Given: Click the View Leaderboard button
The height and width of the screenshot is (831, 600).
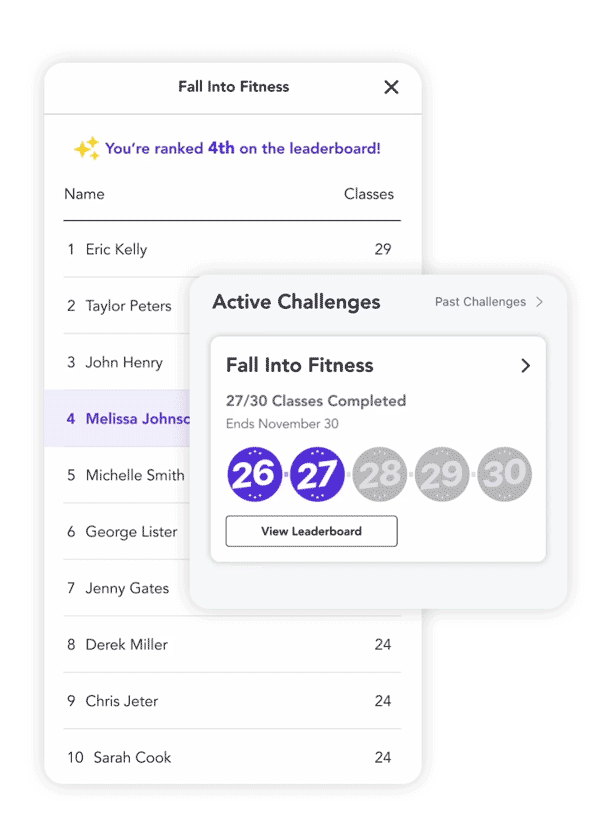Looking at the screenshot, I should pyautogui.click(x=311, y=531).
